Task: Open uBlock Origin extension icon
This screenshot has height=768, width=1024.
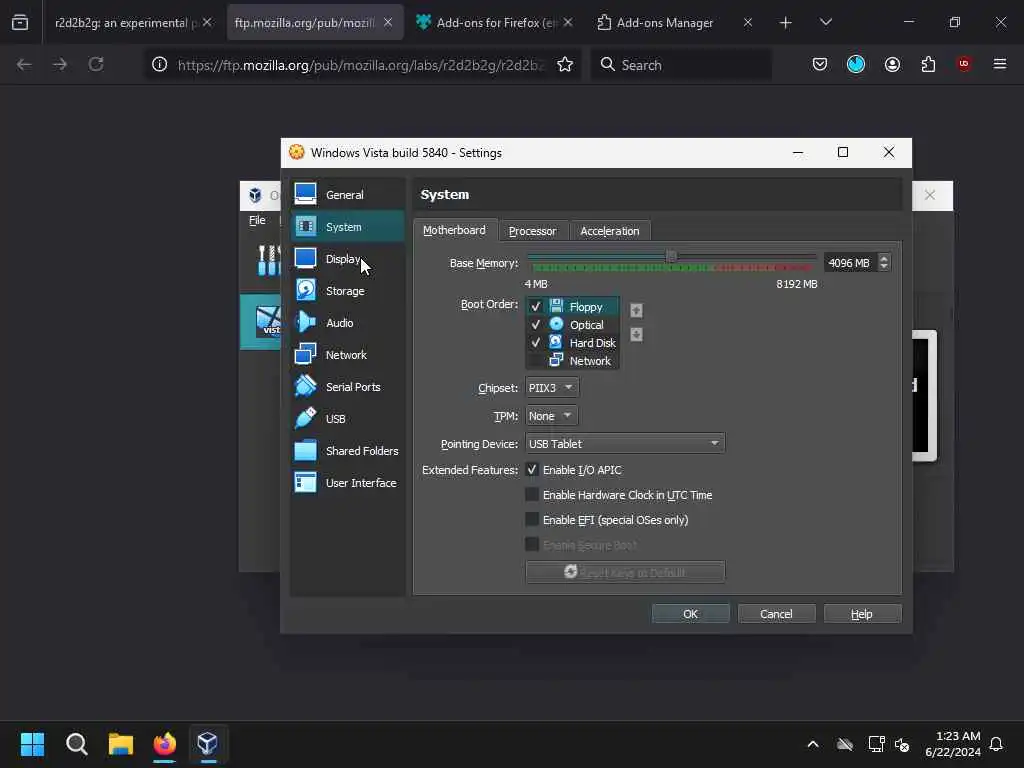Action: click(964, 64)
